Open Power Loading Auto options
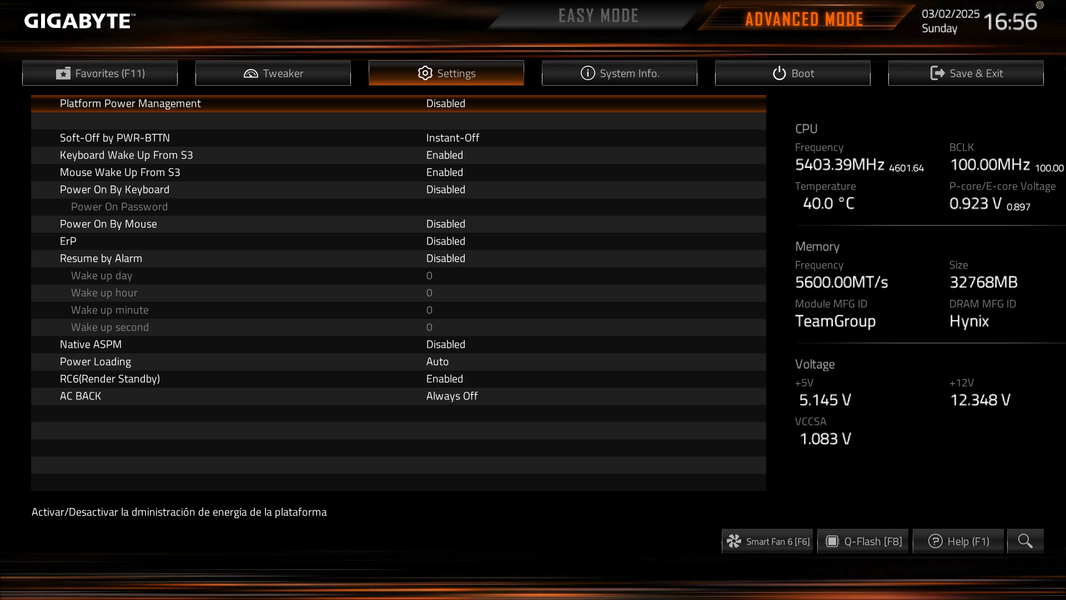 [x=437, y=362]
